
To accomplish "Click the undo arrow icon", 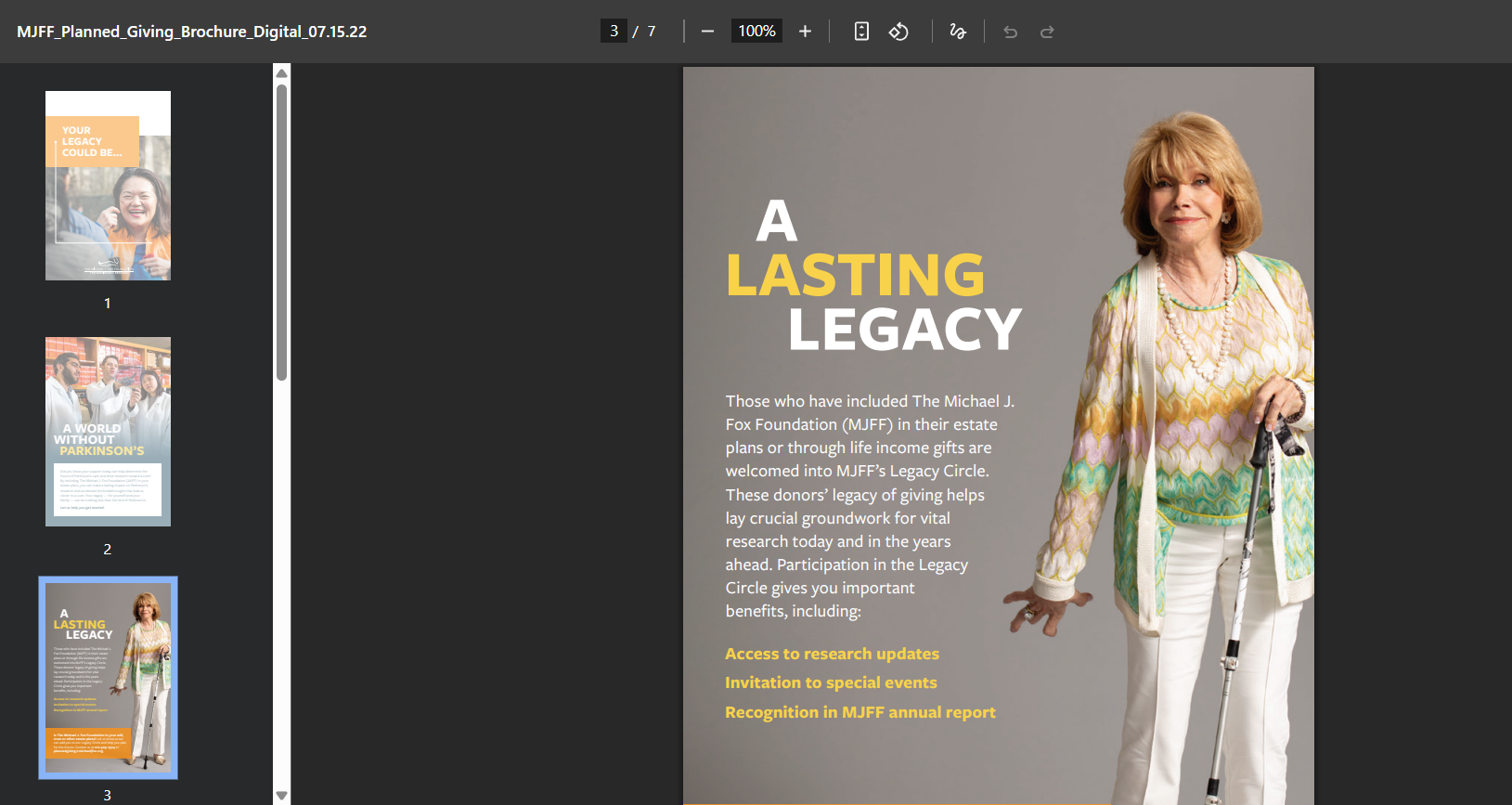I will pos(1011,32).
